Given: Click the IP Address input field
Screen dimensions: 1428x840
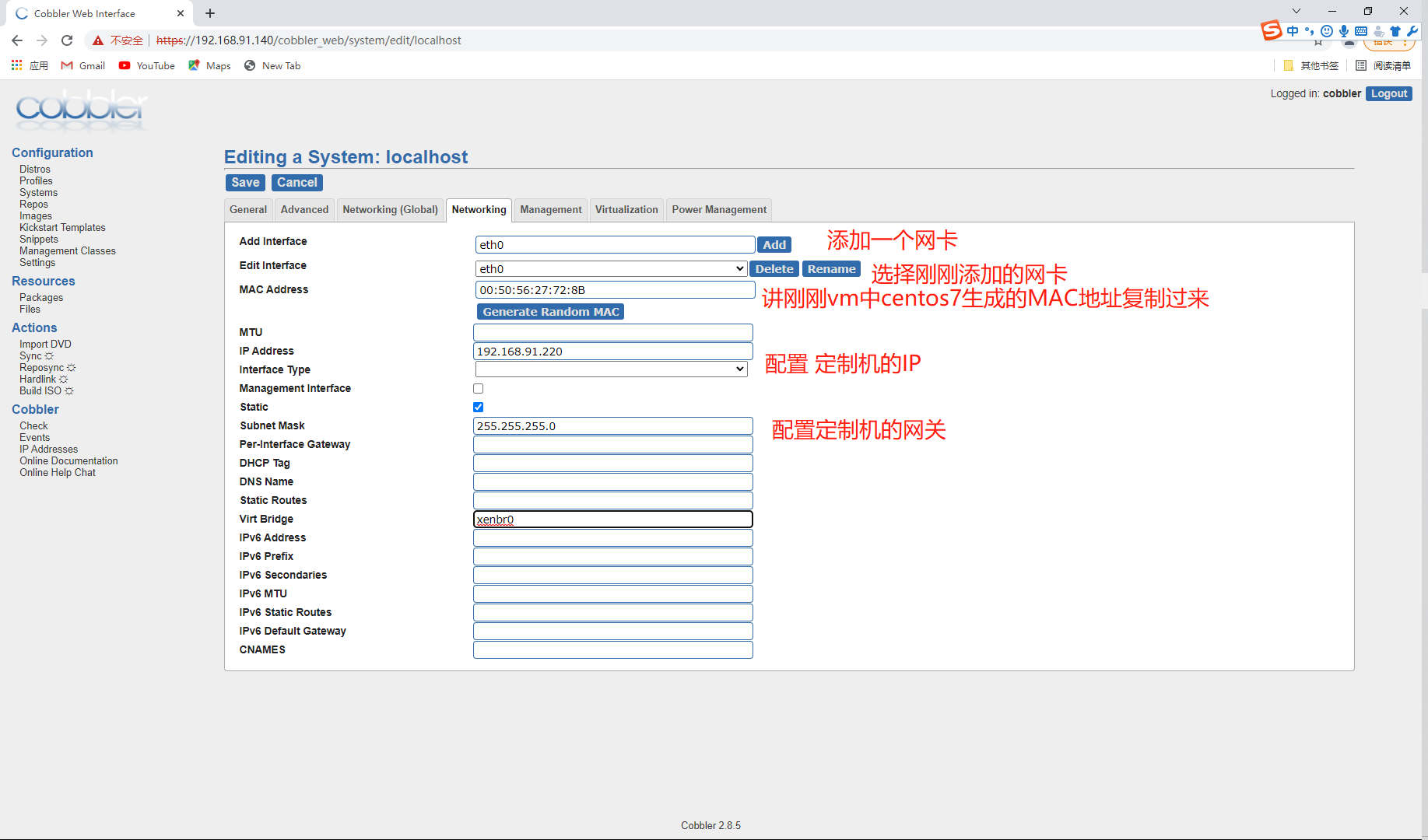Looking at the screenshot, I should pyautogui.click(x=613, y=351).
